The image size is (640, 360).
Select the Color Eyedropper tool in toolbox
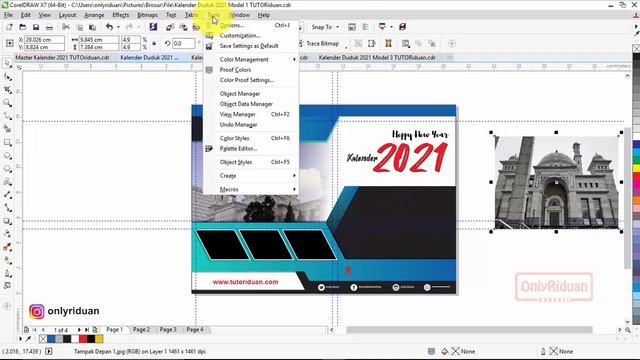(x=7, y=247)
